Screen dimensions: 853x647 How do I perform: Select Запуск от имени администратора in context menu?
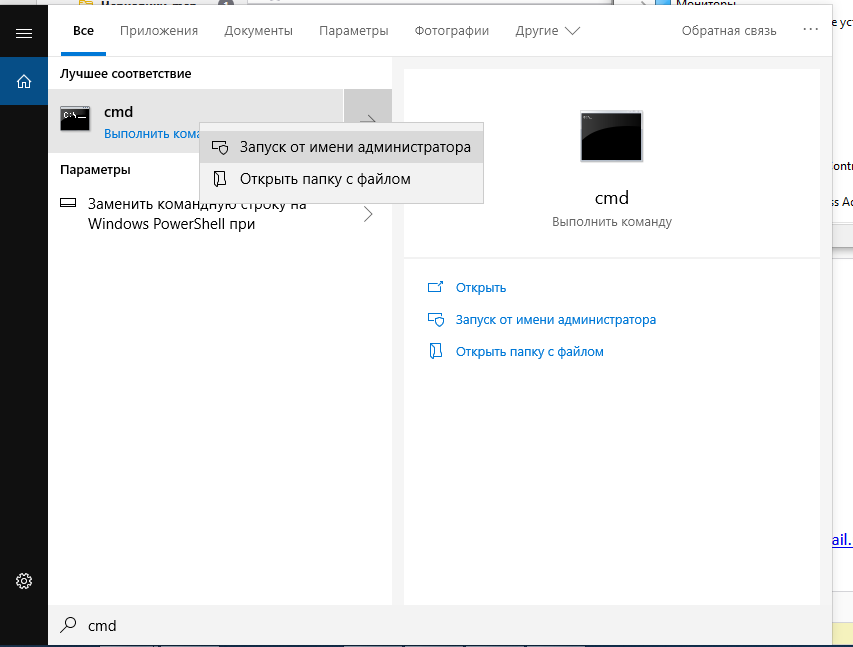[x=354, y=147]
